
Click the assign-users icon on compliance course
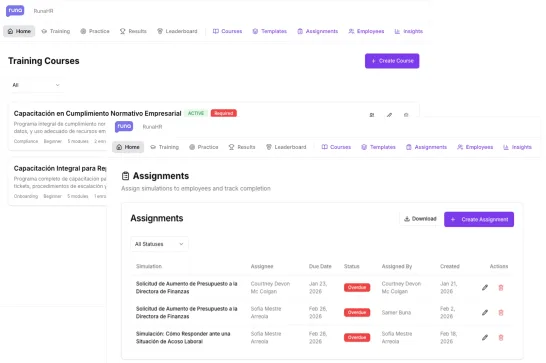[372, 115]
